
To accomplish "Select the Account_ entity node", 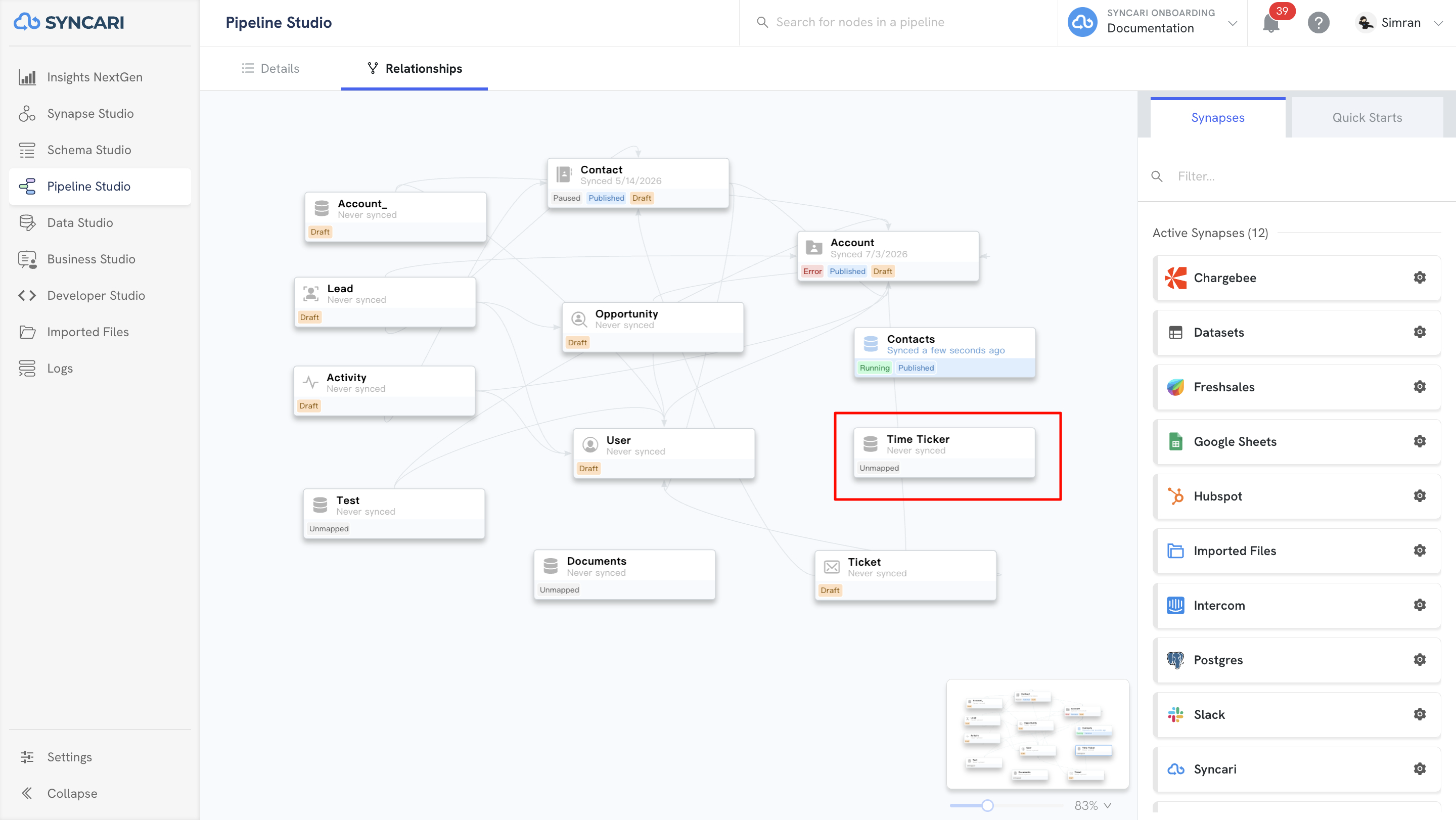I will point(395,217).
